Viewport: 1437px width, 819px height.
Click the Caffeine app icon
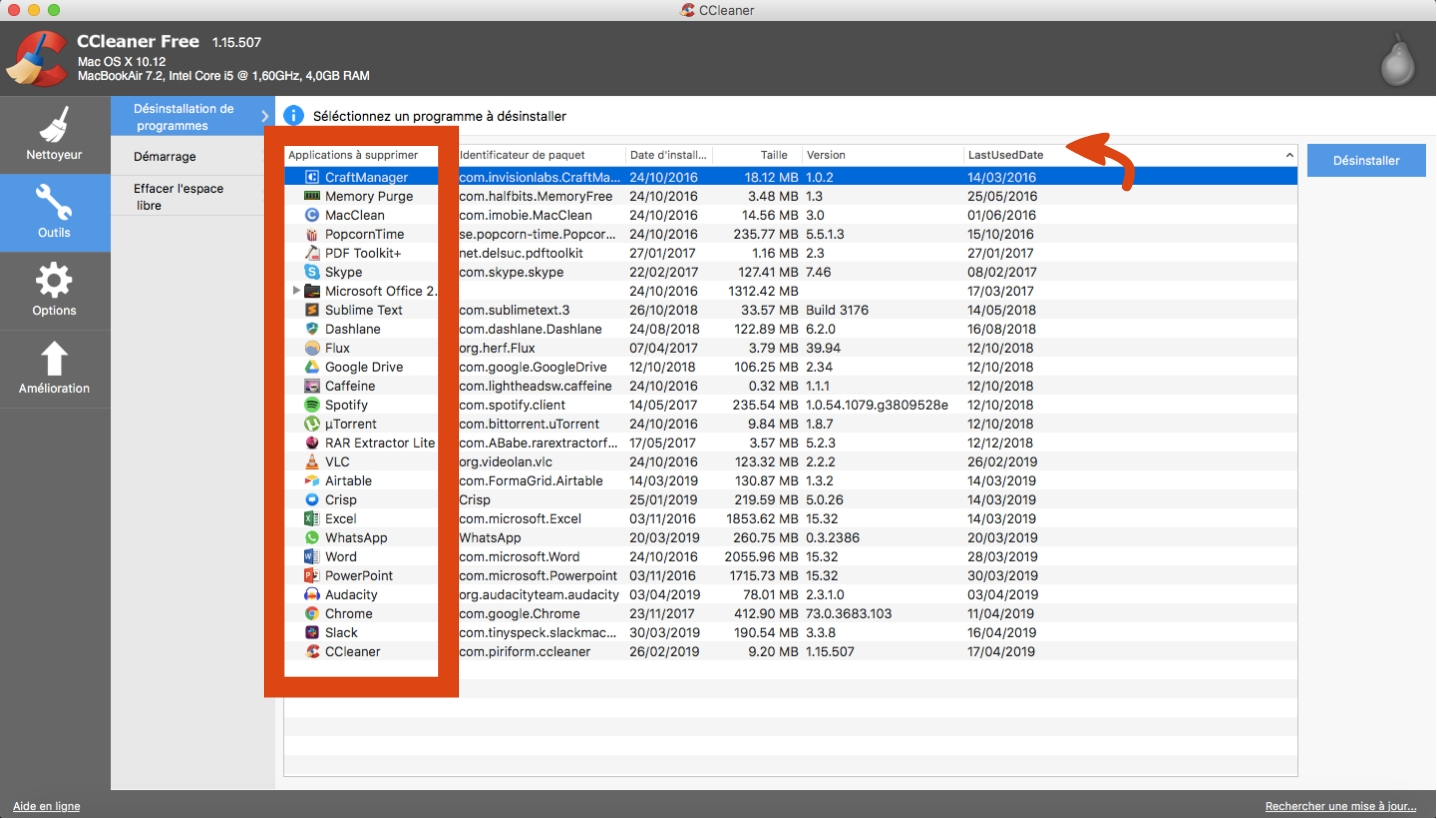coord(311,386)
